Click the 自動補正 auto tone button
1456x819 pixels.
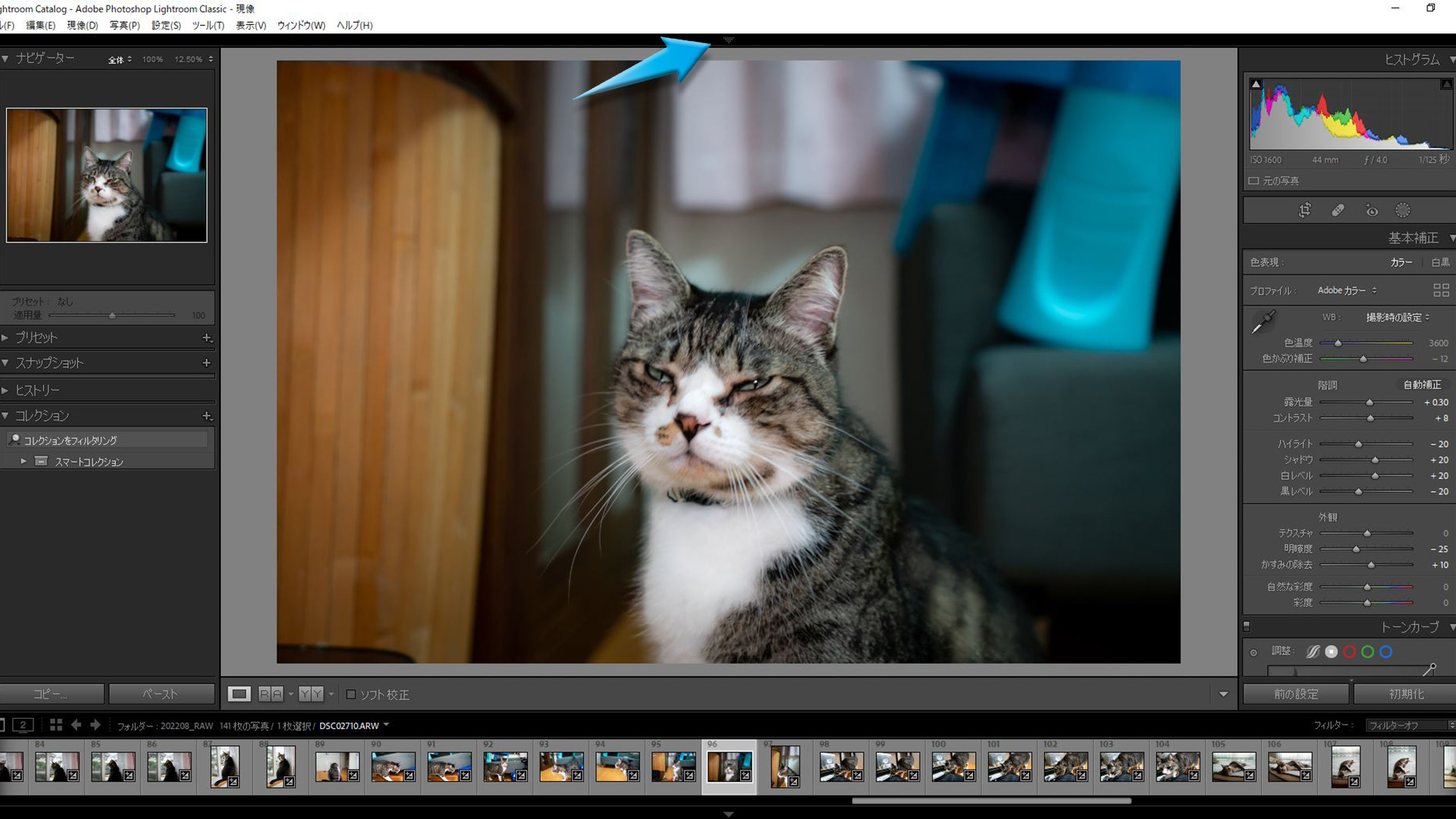click(1422, 384)
